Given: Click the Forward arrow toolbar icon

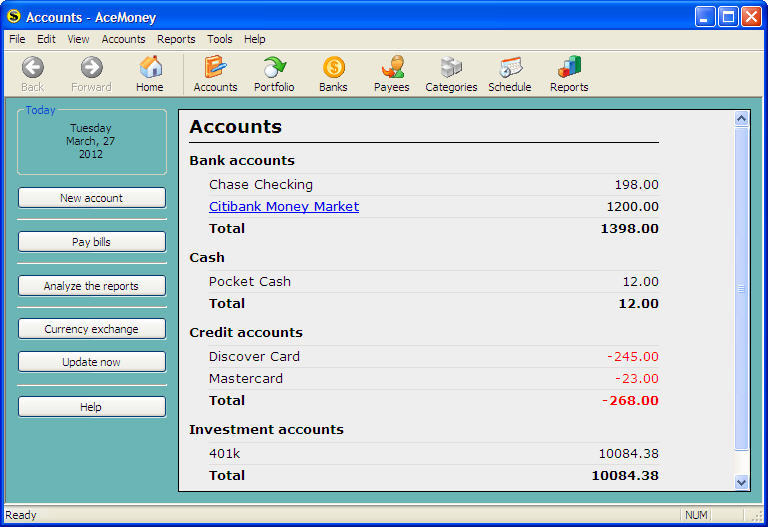Looking at the screenshot, I should (x=92, y=68).
